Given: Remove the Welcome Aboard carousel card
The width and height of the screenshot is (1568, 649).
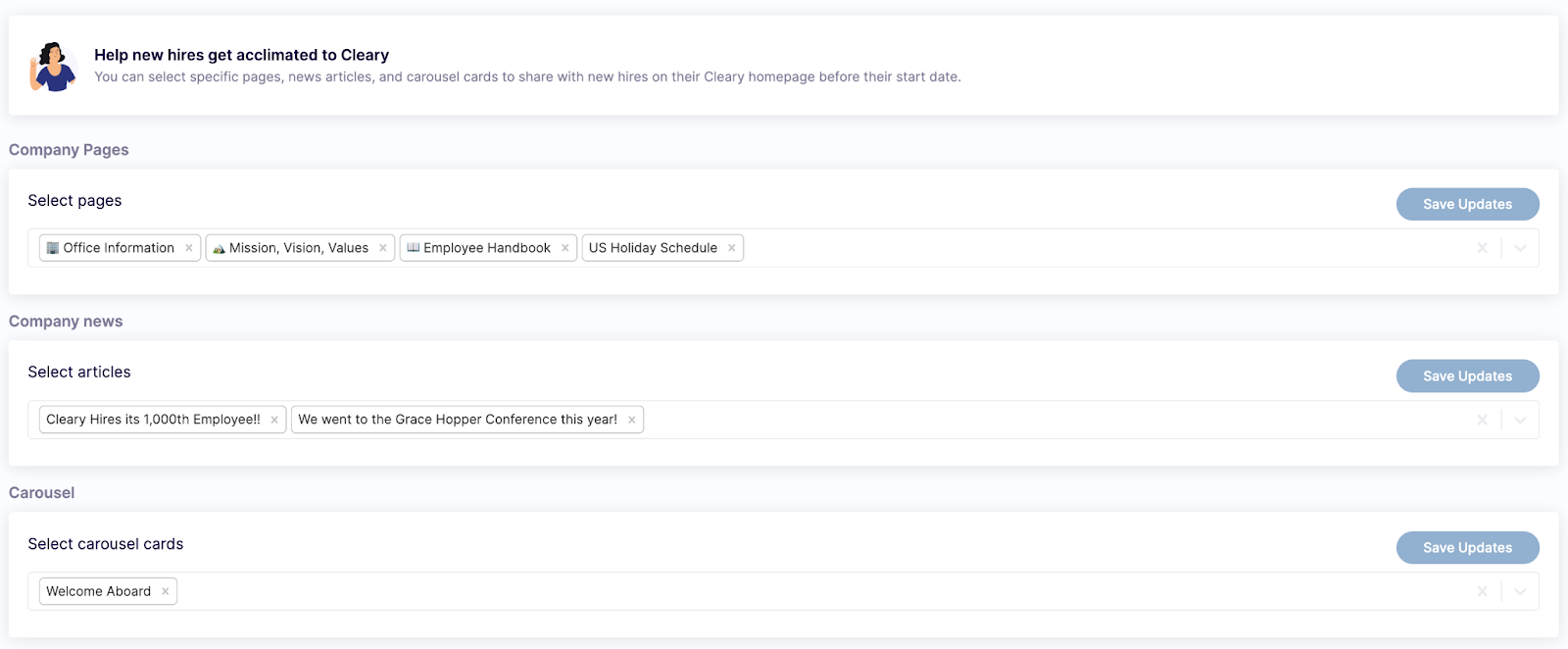Looking at the screenshot, I should pos(166,591).
